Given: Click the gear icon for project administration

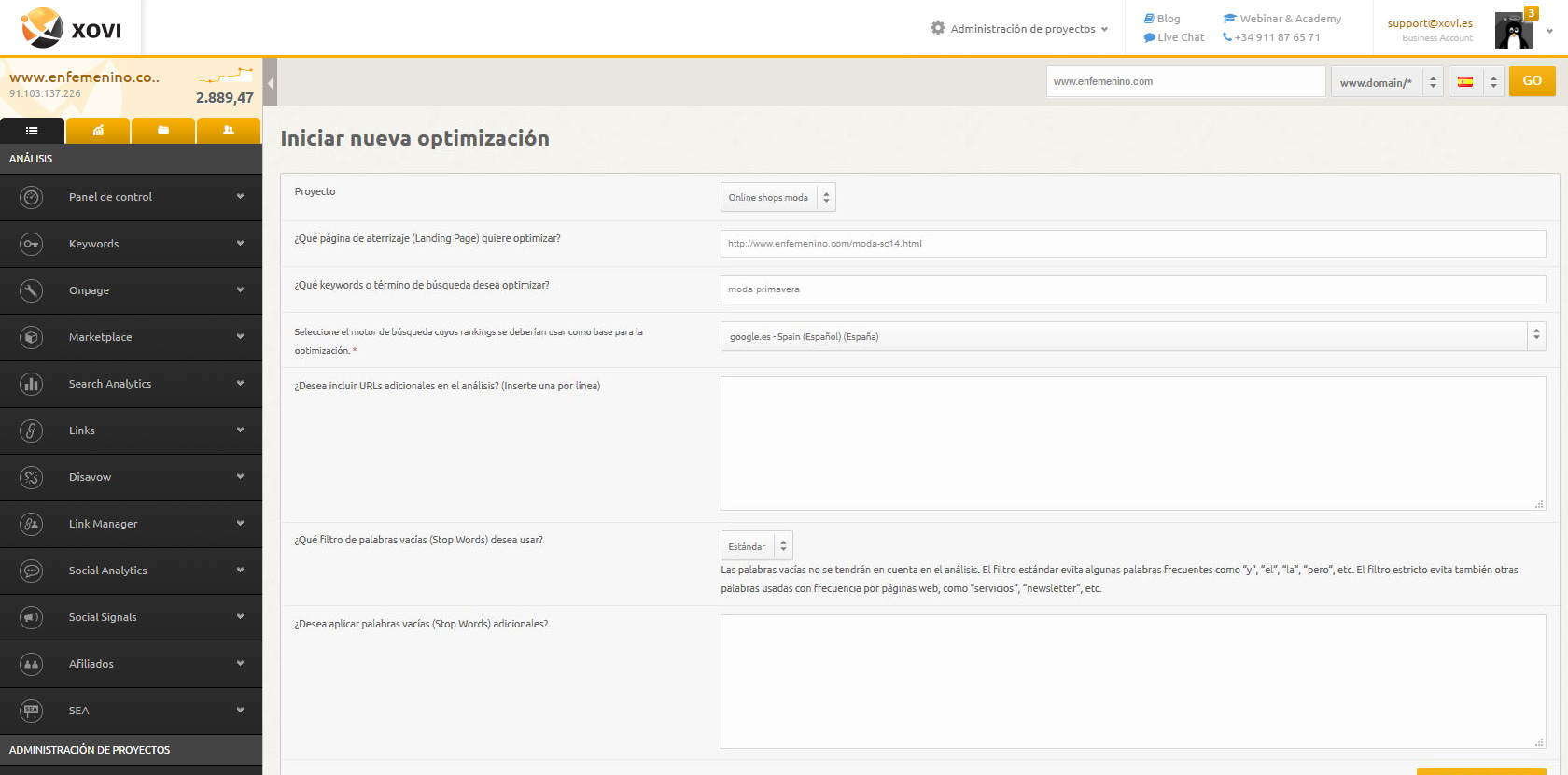Looking at the screenshot, I should tap(938, 28).
